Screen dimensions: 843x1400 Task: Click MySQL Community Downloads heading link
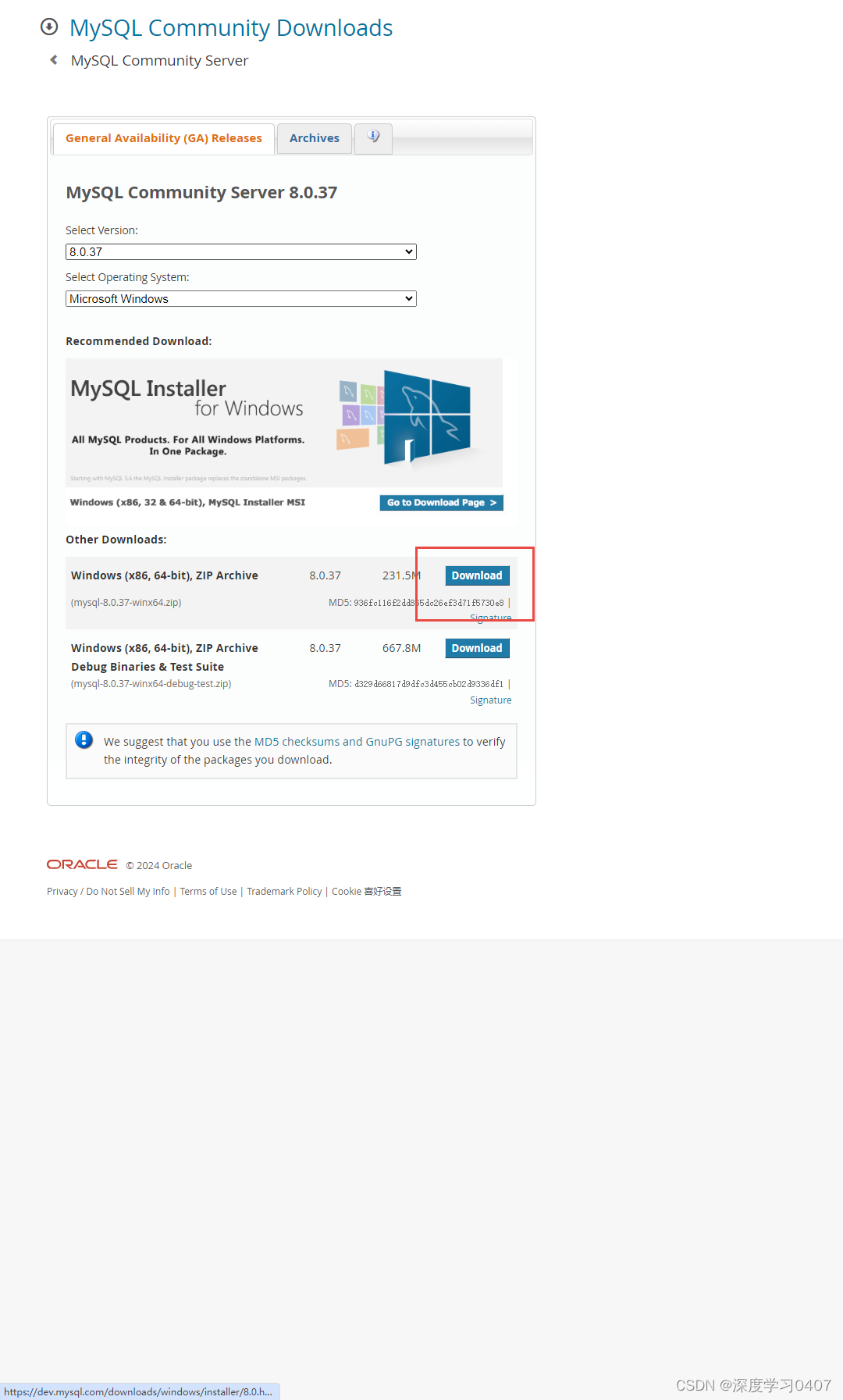231,28
